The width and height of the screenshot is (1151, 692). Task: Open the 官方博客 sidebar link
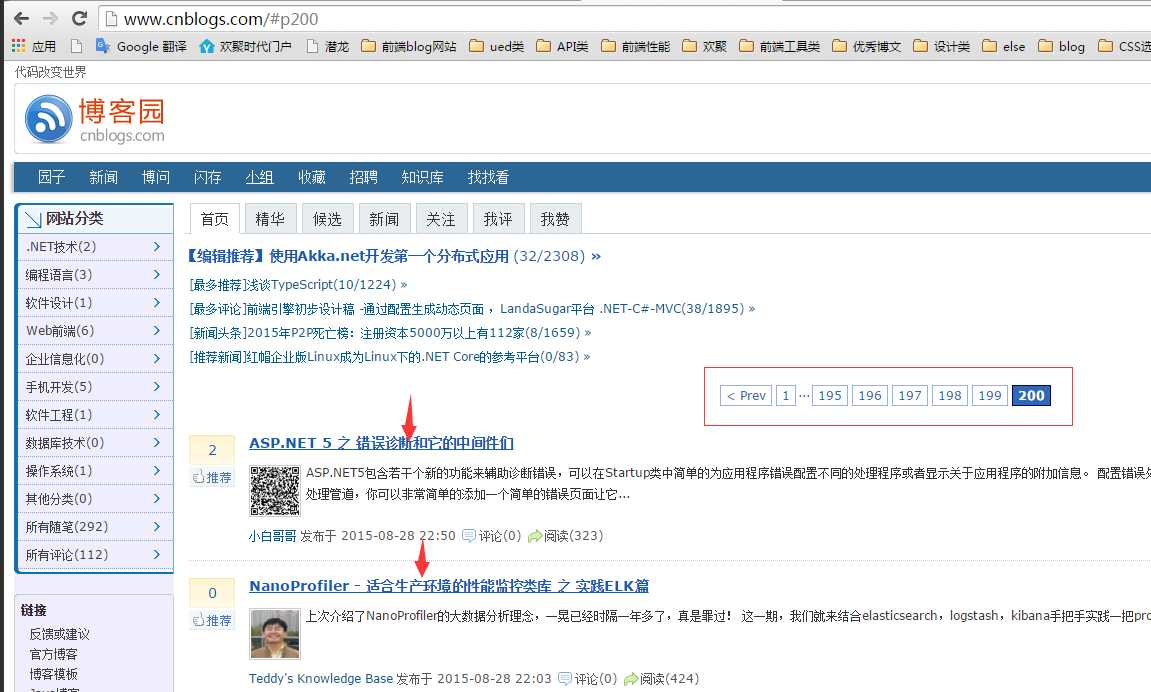pos(54,654)
